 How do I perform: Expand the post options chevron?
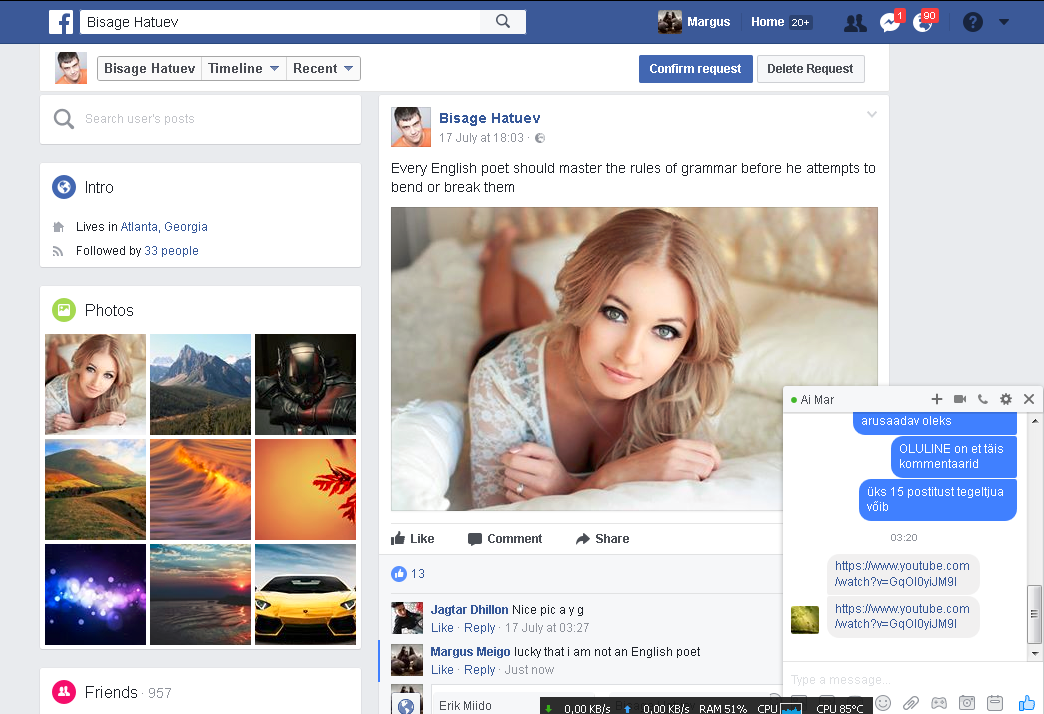coord(872,115)
